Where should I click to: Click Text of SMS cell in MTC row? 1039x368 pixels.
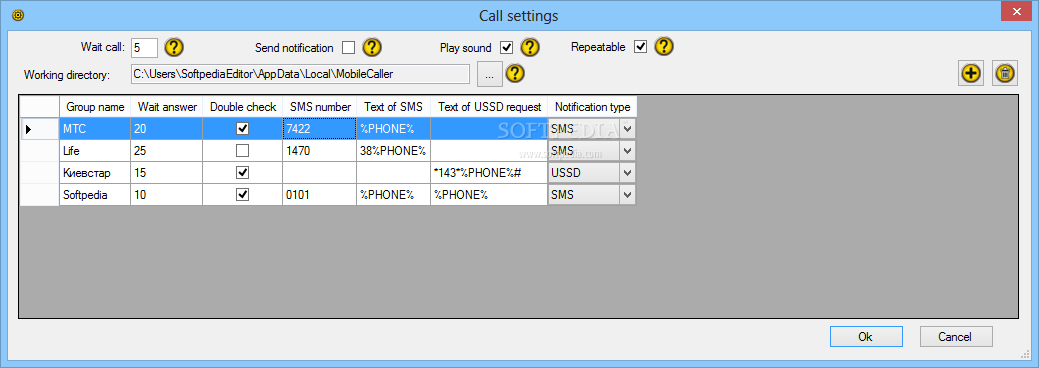394,129
